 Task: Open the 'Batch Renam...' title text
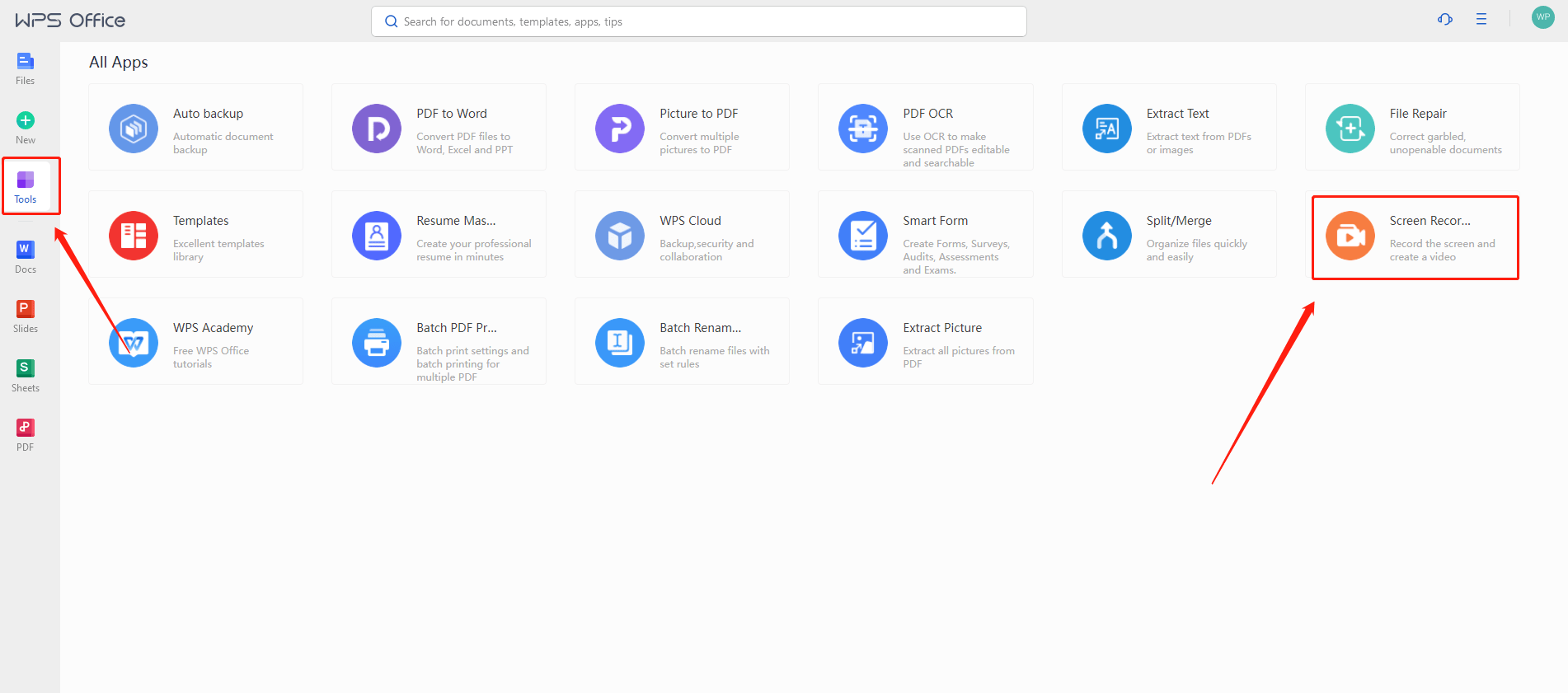point(701,328)
